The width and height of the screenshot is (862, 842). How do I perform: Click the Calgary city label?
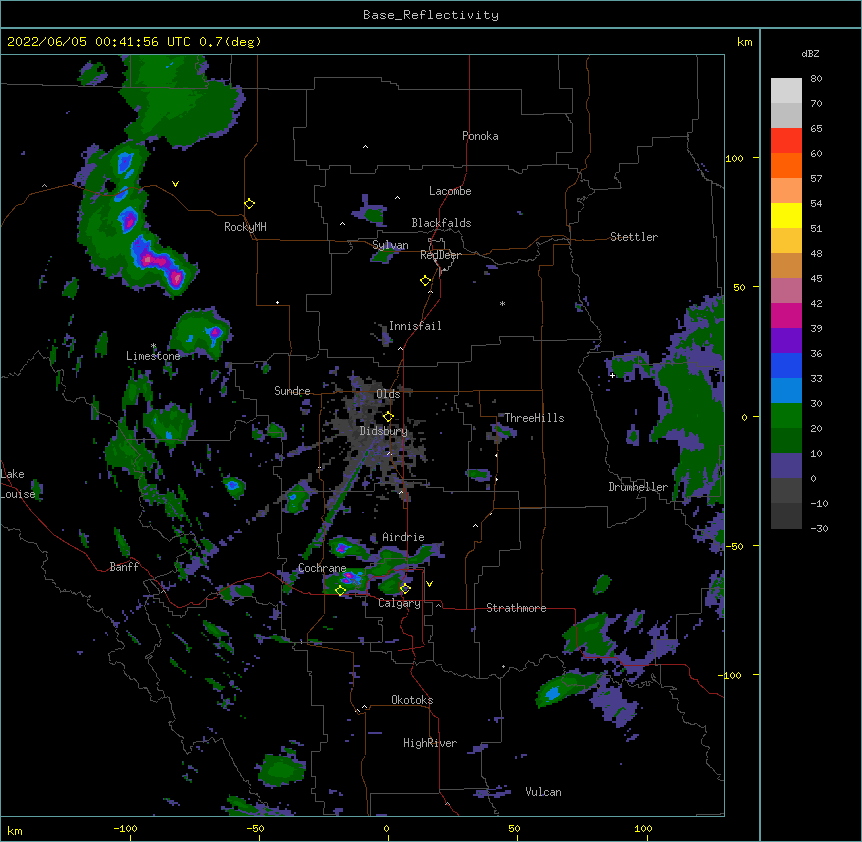point(399,603)
